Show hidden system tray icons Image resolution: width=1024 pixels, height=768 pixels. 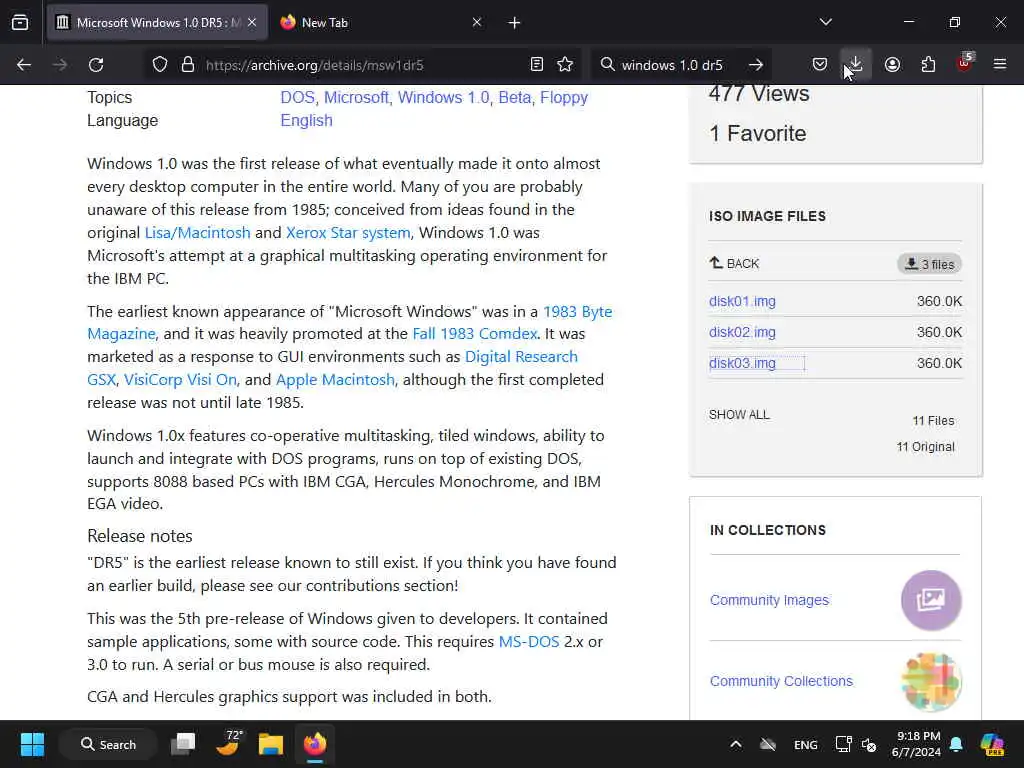click(x=735, y=744)
